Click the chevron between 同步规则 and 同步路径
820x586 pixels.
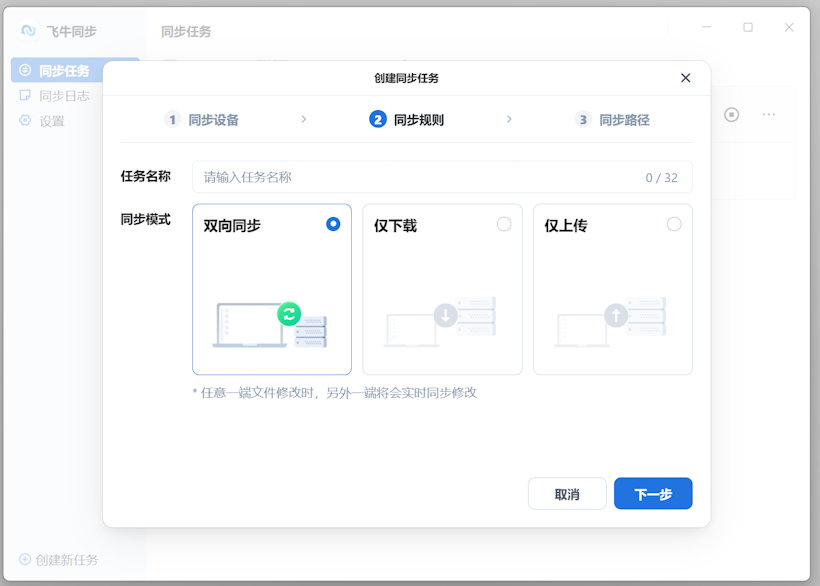pos(510,118)
